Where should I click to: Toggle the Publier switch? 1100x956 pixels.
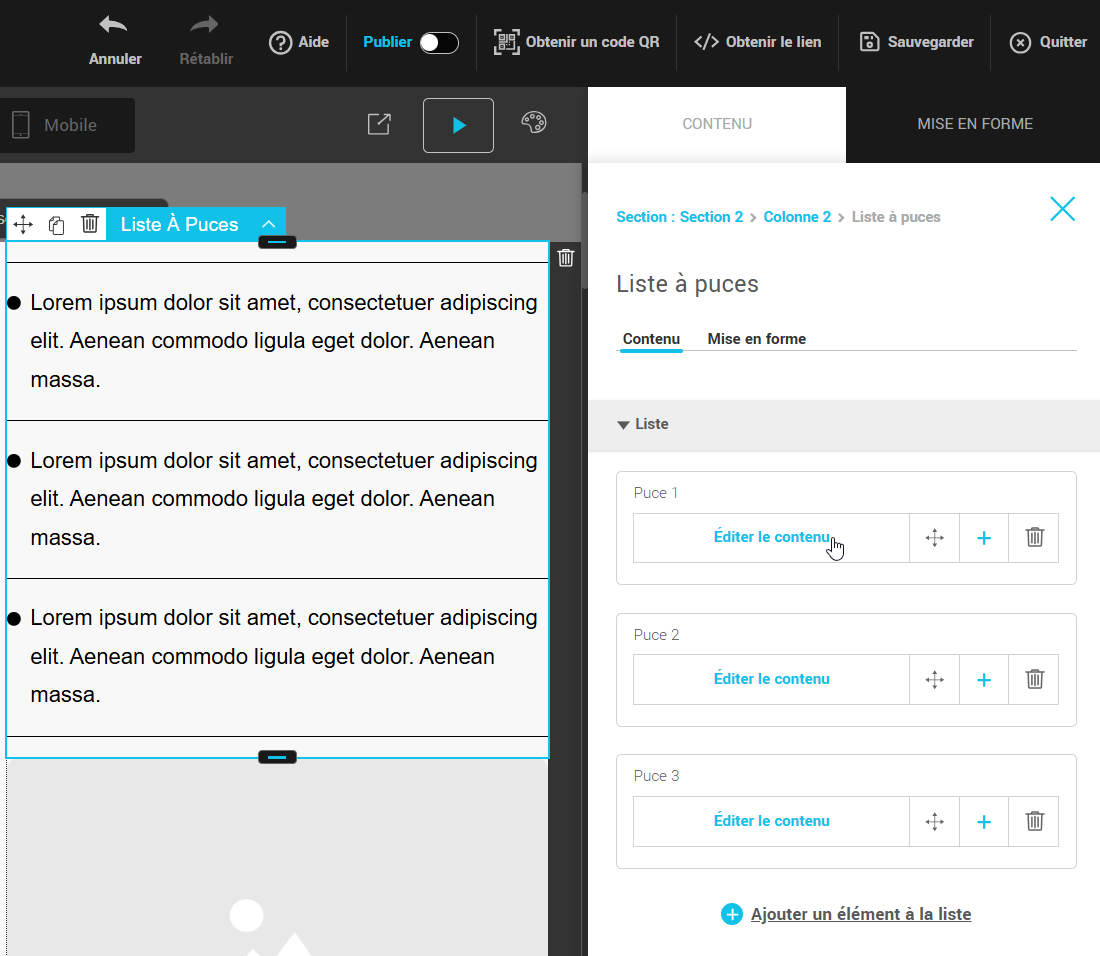click(438, 42)
